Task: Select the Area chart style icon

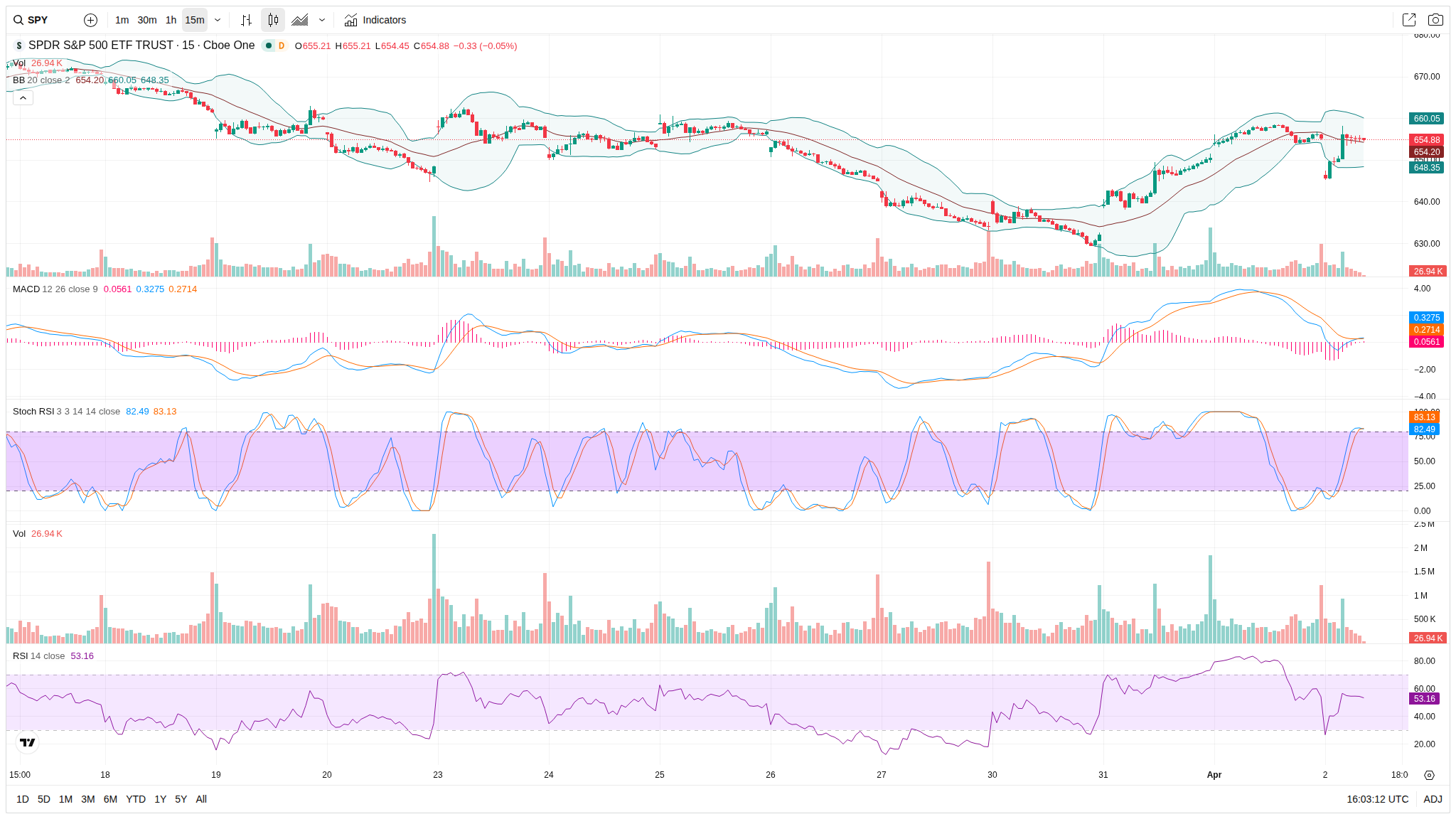Action: pyautogui.click(x=300, y=20)
